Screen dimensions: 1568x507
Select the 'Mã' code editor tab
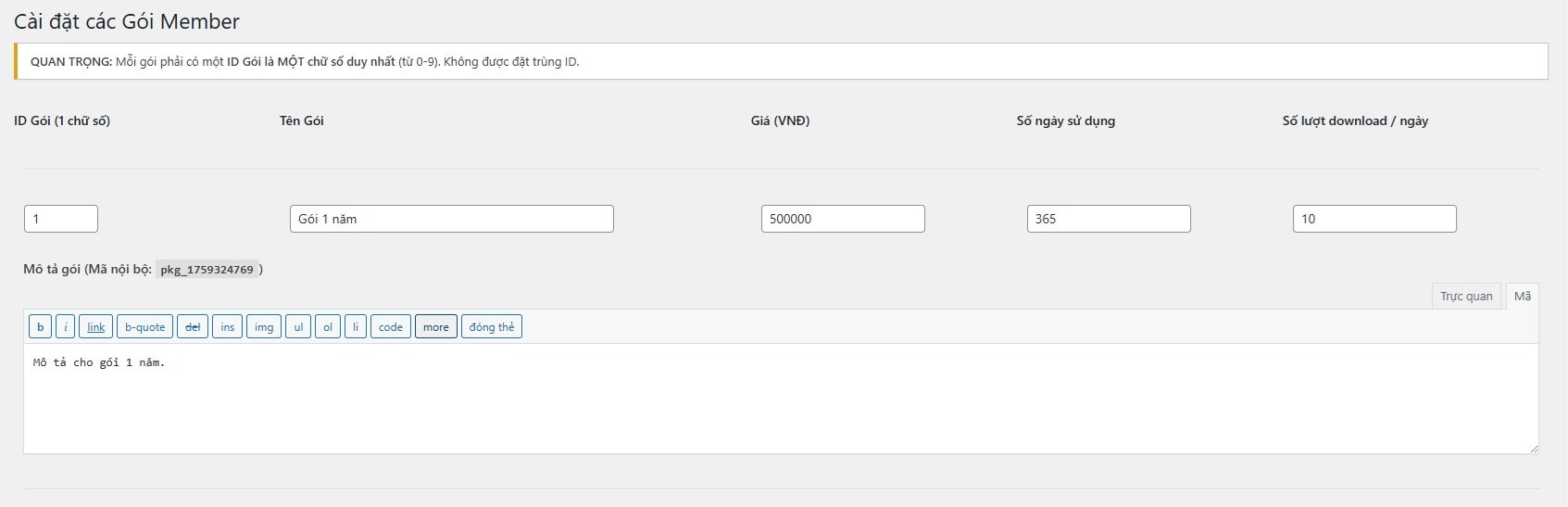[1523, 297]
